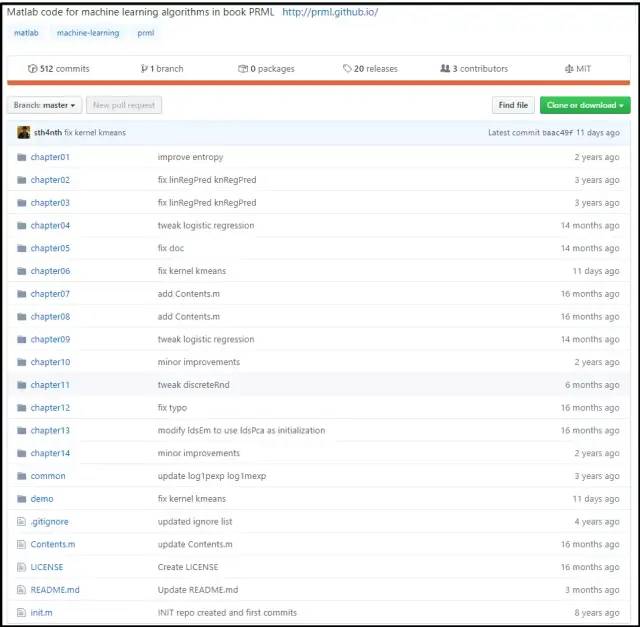Click the contributors people icon
This screenshot has height=627, width=640.
[445, 69]
